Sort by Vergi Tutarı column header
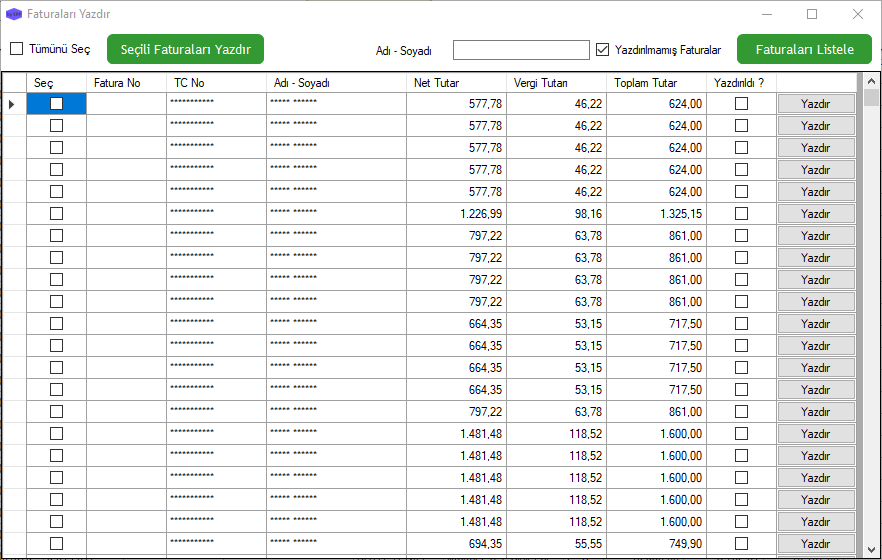Image resolution: width=882 pixels, height=560 pixels. point(556,83)
